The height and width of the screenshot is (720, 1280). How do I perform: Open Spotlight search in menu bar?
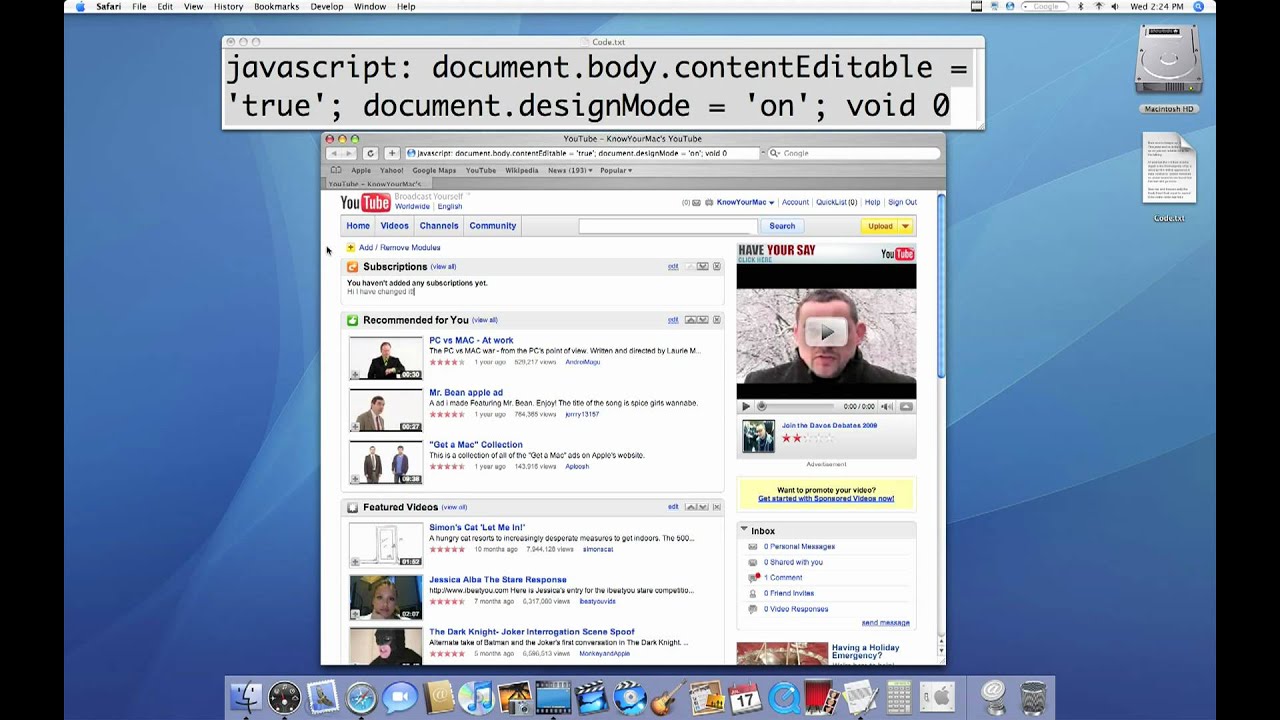coord(1198,6)
